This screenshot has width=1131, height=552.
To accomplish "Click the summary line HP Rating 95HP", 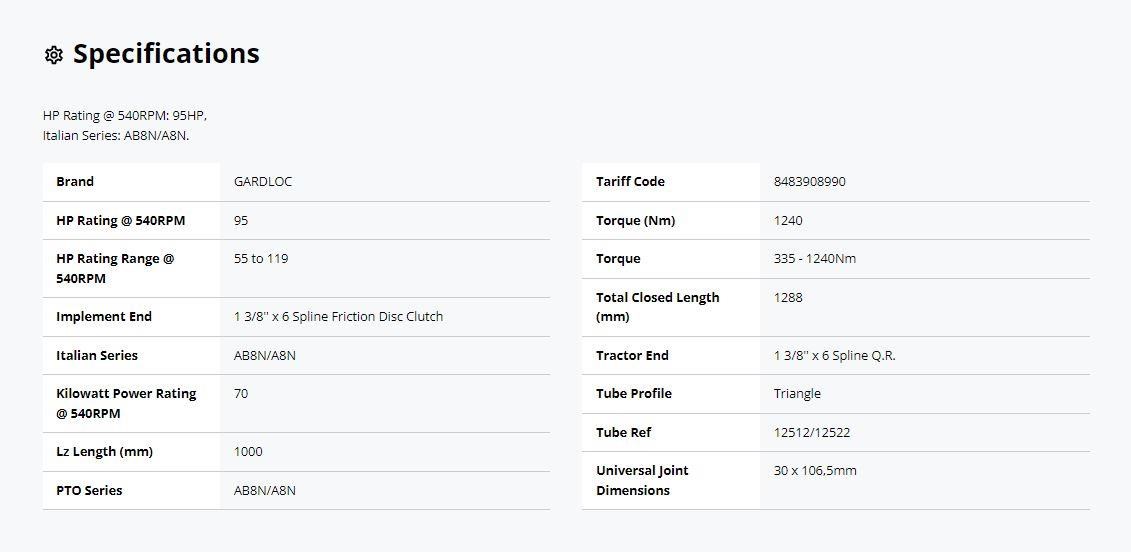I will 125,115.
